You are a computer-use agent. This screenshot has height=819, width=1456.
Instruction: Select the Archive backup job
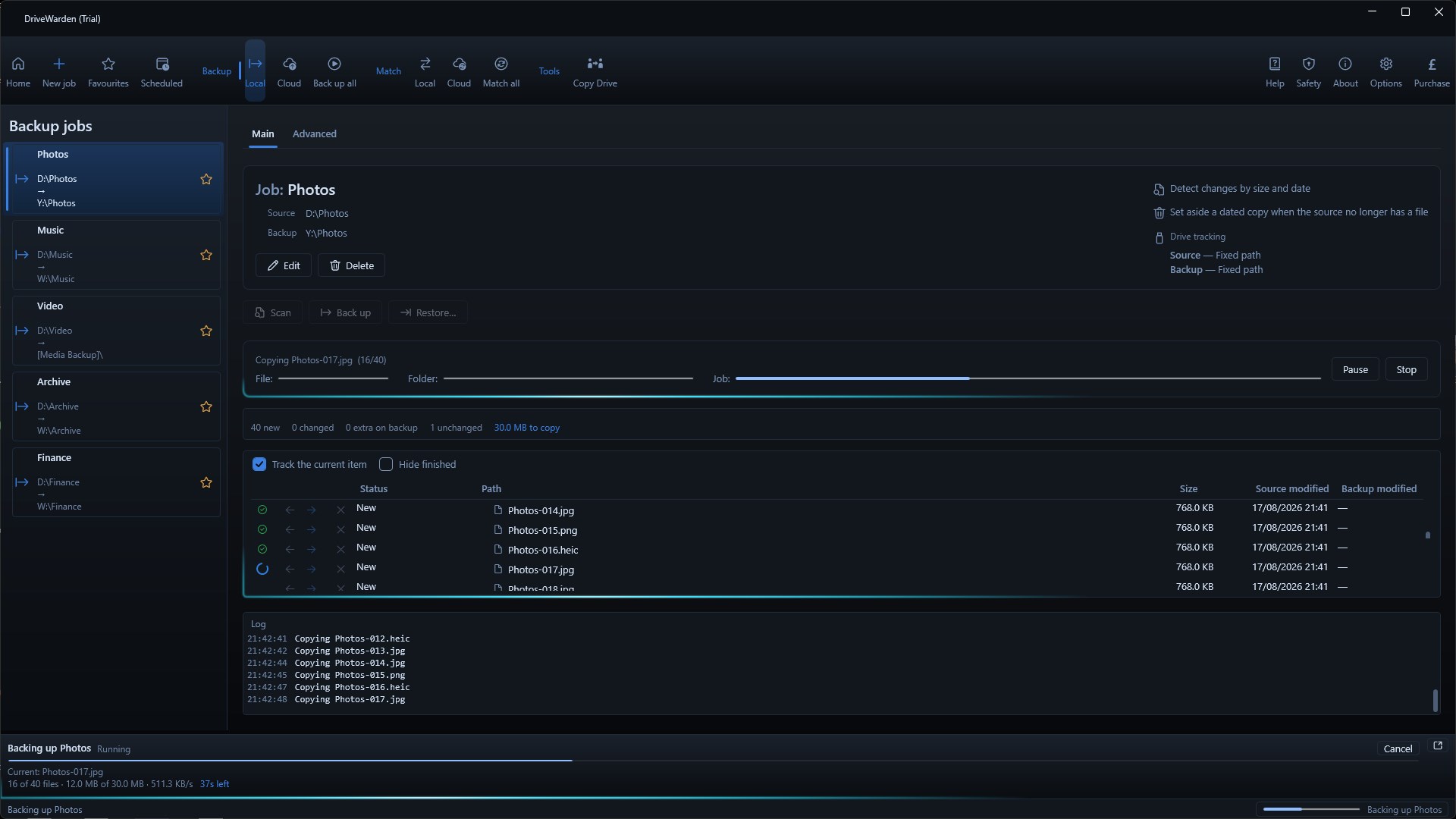coord(116,406)
